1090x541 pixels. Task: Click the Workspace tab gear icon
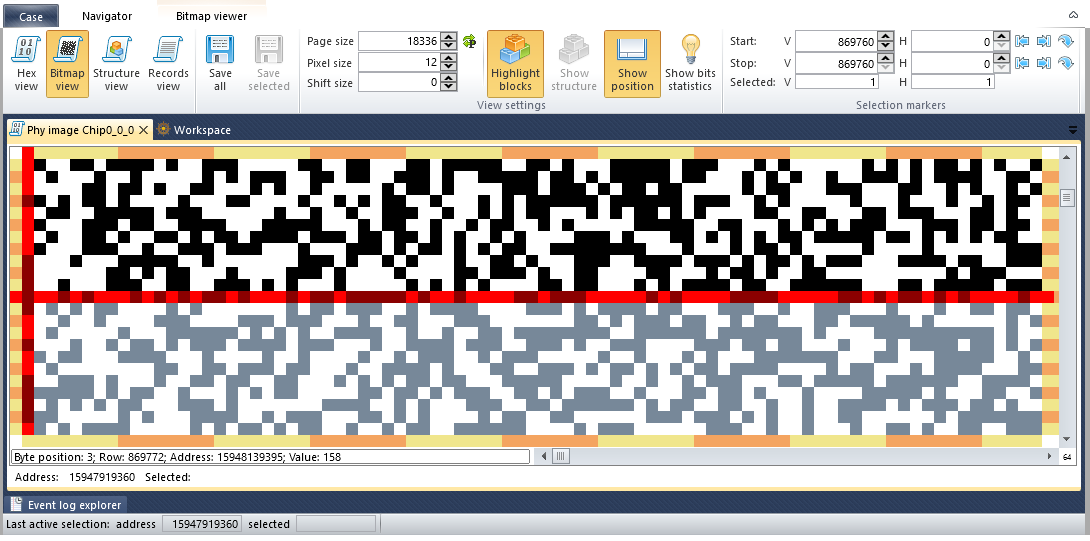(163, 129)
